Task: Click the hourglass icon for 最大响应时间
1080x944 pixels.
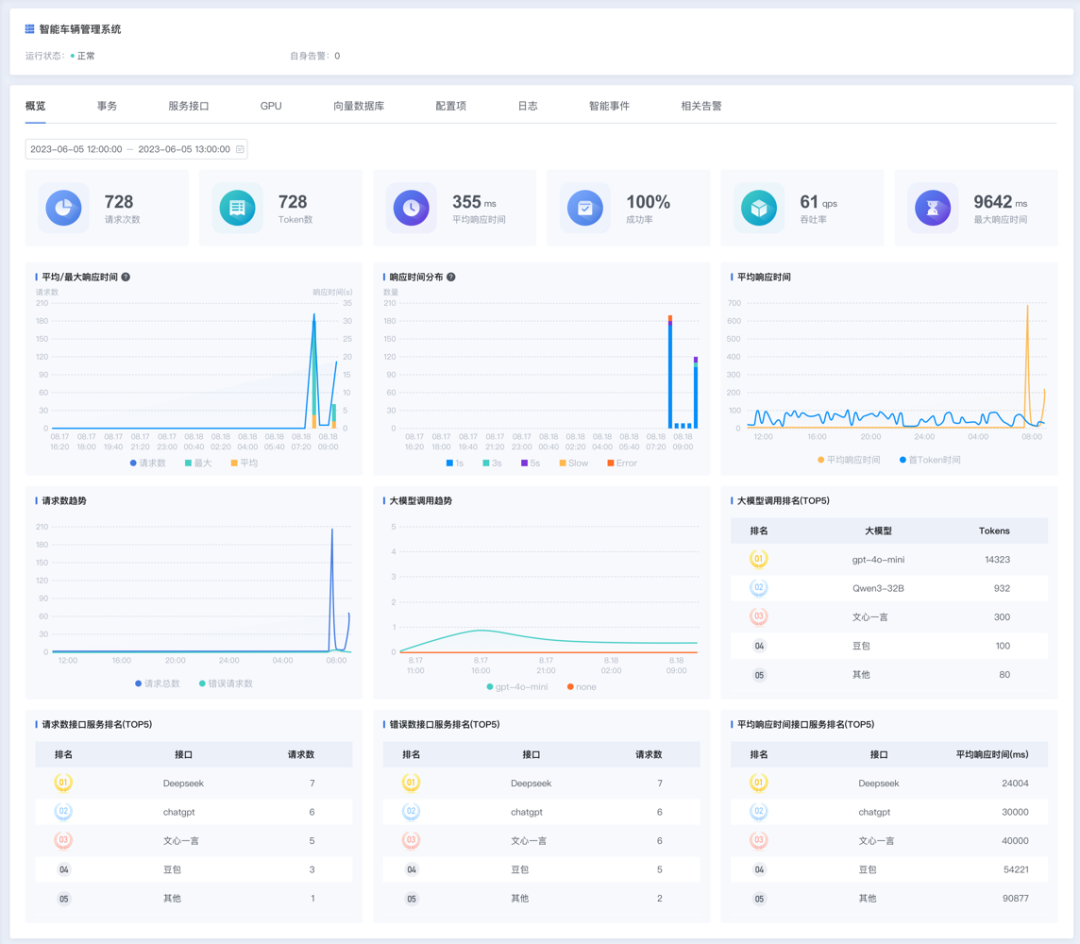Action: [x=933, y=208]
